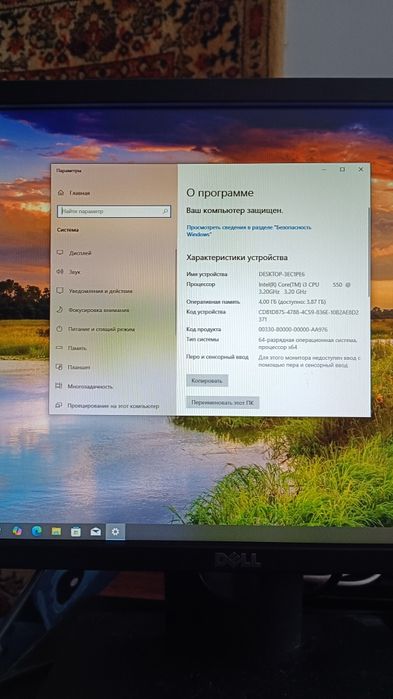This screenshot has height=699, width=393.
Task: Select the Планшет sidebar item
Action: 74,367
